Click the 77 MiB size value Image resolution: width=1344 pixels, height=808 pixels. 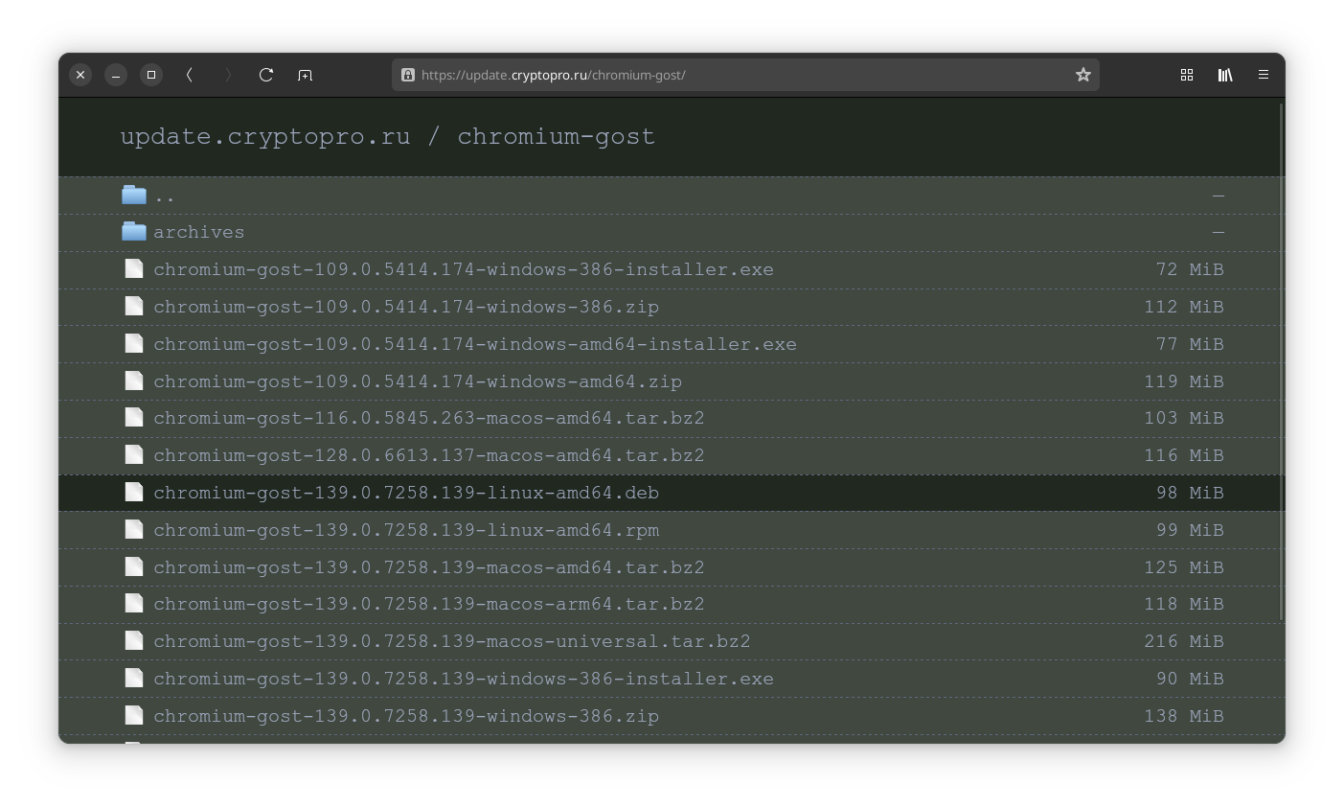1190,344
